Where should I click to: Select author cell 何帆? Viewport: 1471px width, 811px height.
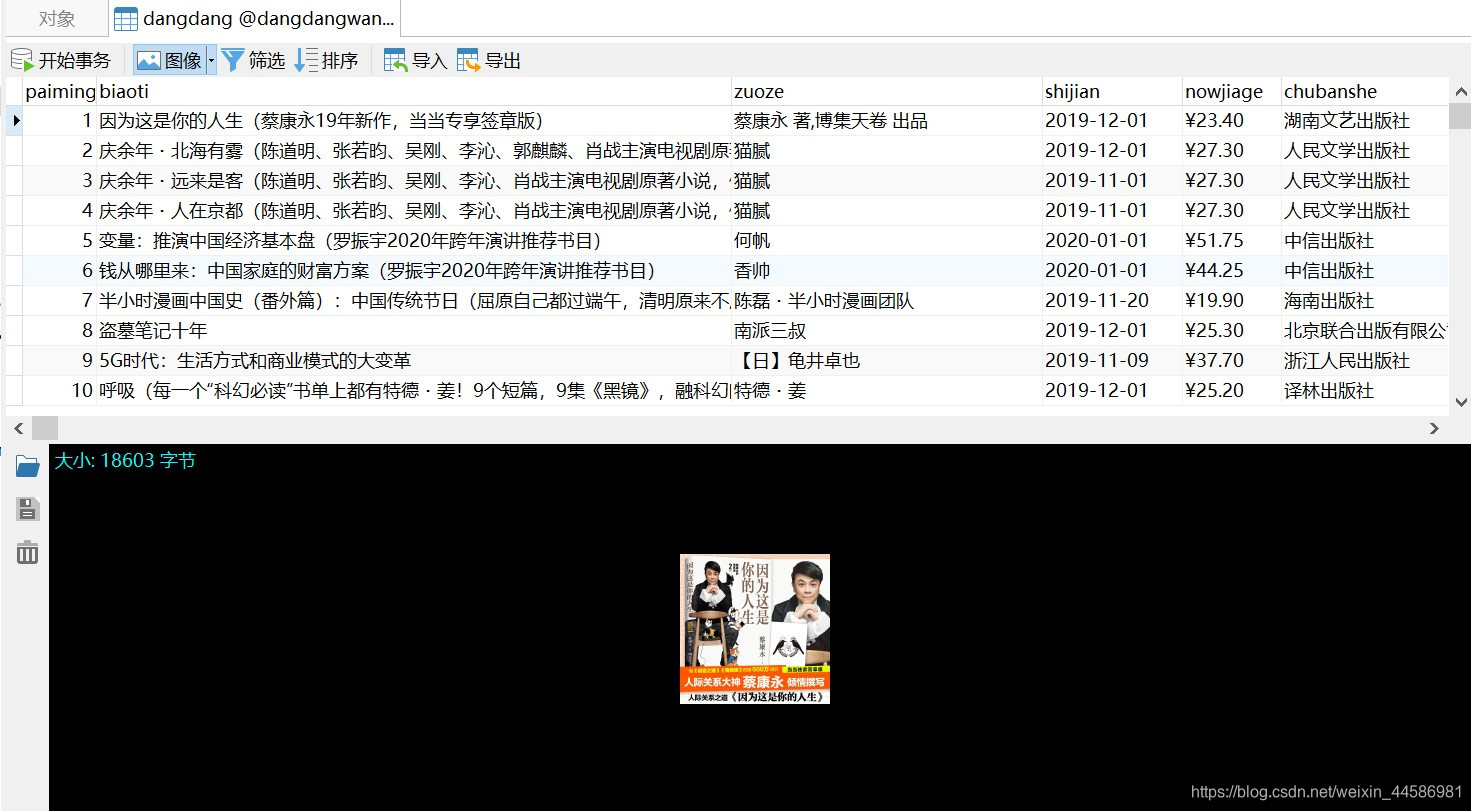886,241
